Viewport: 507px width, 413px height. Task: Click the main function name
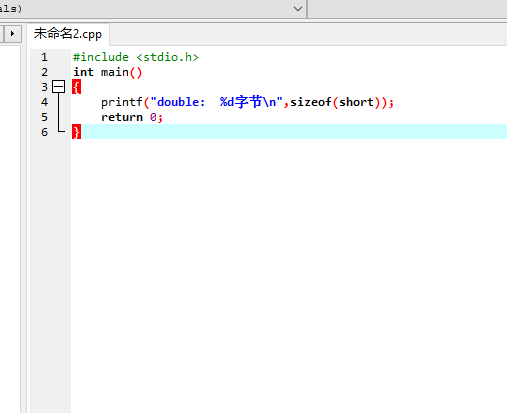pos(115,72)
